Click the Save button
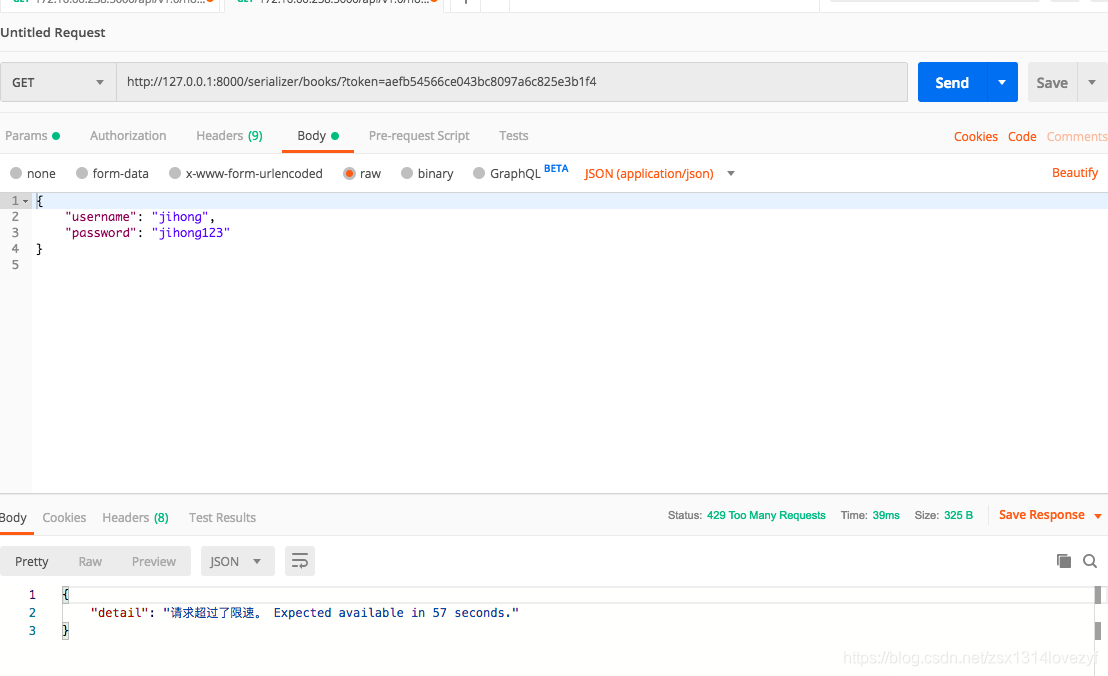This screenshot has height=676, width=1108. tap(1051, 83)
